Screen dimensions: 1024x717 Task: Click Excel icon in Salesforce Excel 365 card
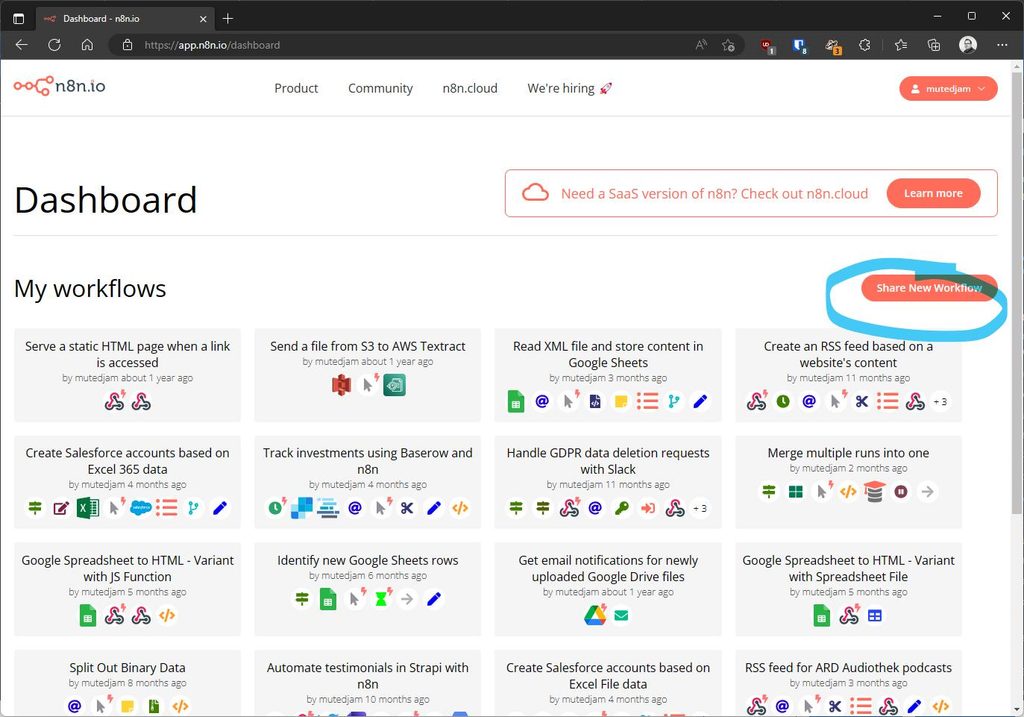[88, 508]
